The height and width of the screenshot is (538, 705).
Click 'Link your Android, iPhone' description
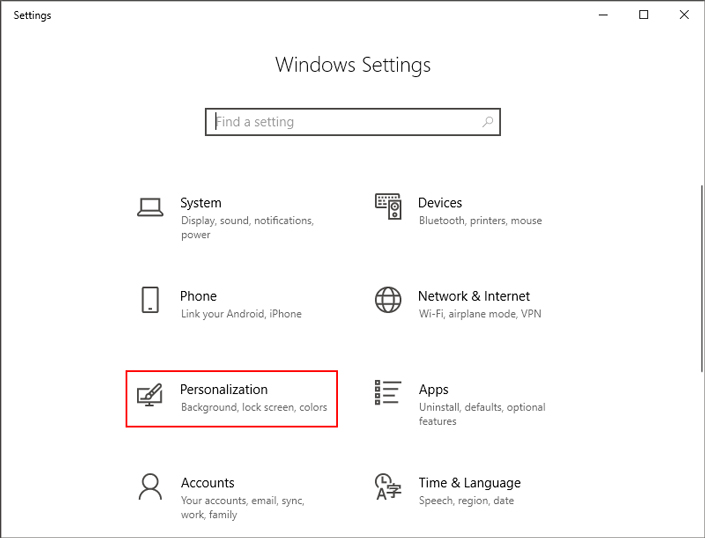tap(241, 314)
